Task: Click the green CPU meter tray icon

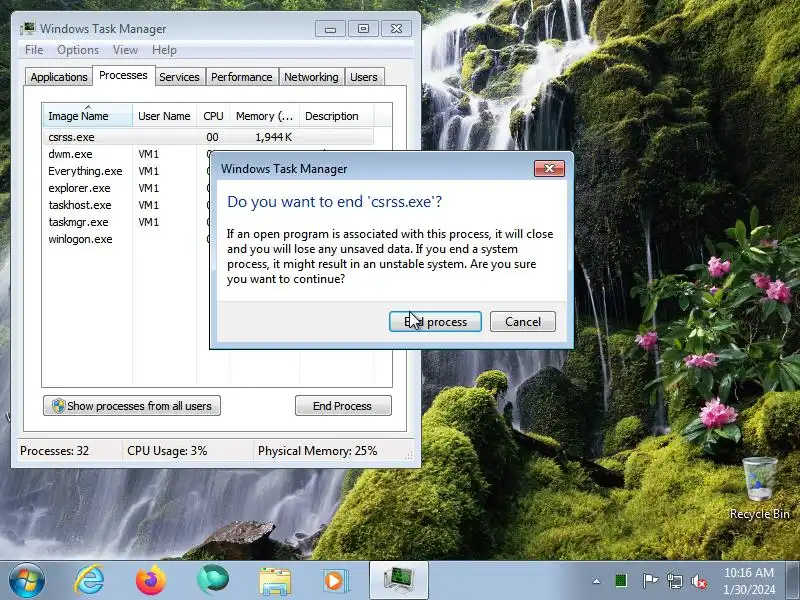Action: (x=621, y=581)
